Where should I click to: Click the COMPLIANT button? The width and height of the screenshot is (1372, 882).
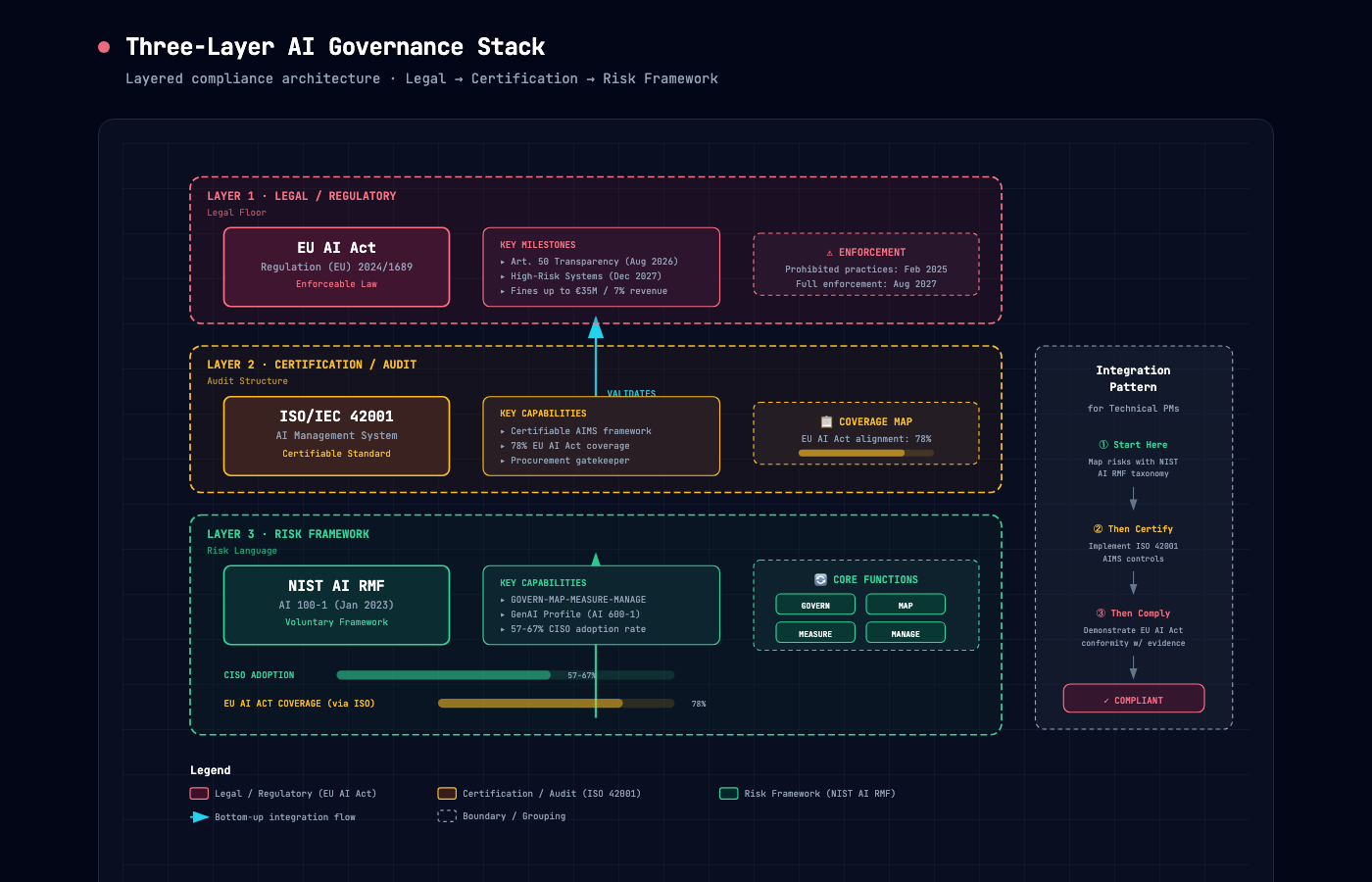coord(1134,699)
